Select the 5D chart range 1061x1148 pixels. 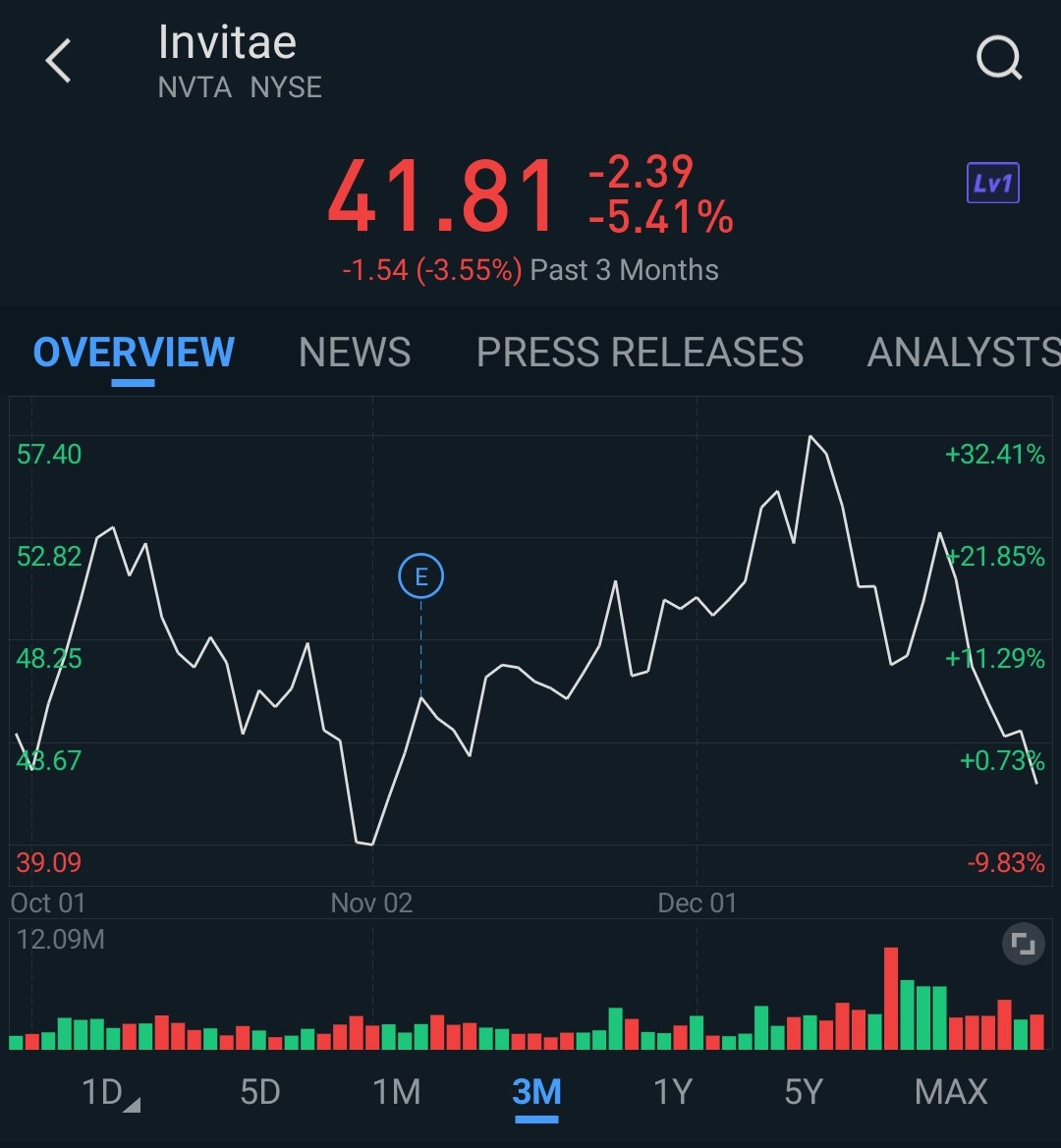(260, 1092)
